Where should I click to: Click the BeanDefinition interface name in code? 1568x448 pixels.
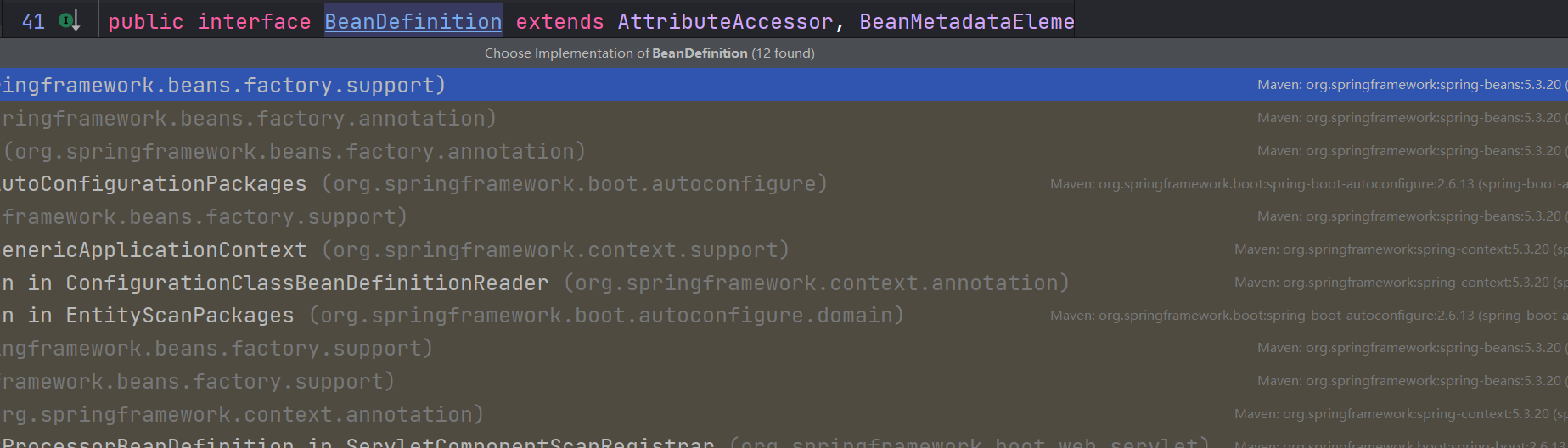[413, 21]
